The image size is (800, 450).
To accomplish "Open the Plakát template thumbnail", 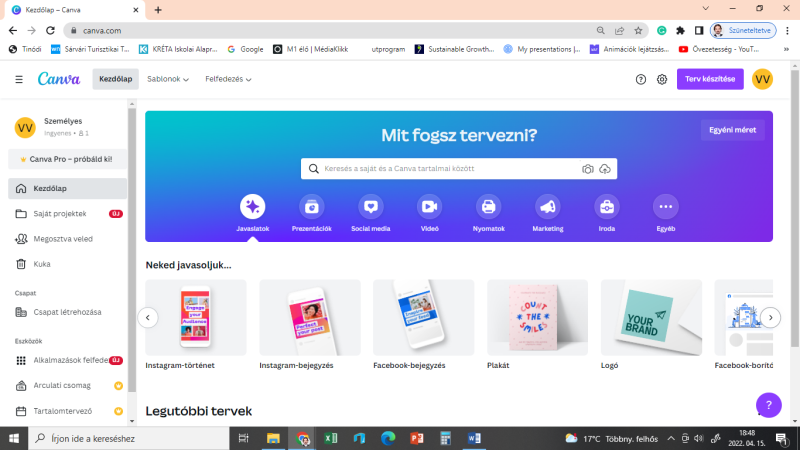I will (537, 317).
